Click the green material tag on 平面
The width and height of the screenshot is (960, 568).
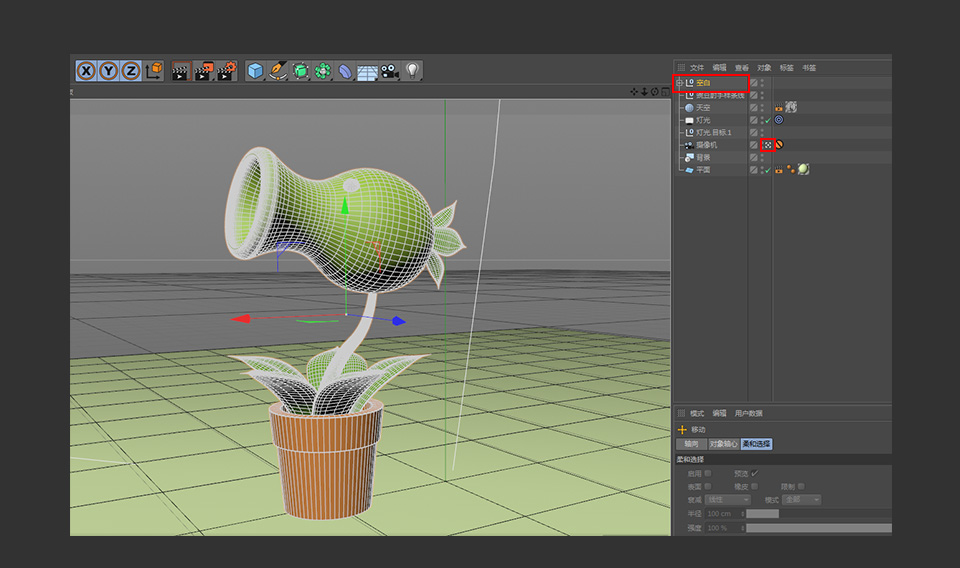(x=803, y=169)
